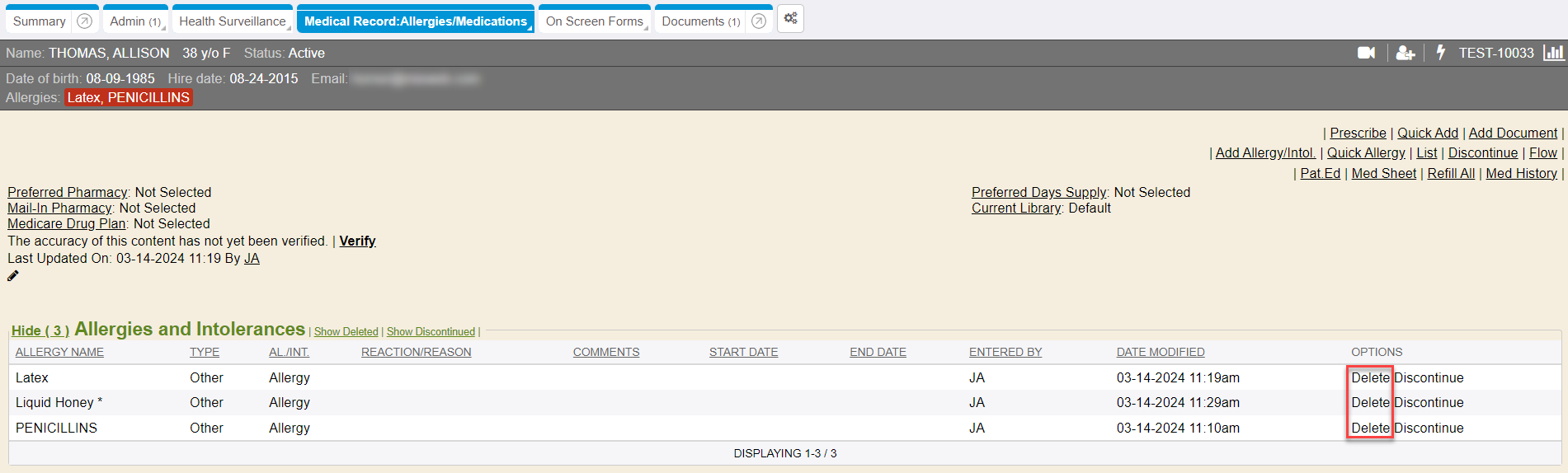Delete the Liquid Honey allergy
1568x473 pixels.
(x=1370, y=402)
